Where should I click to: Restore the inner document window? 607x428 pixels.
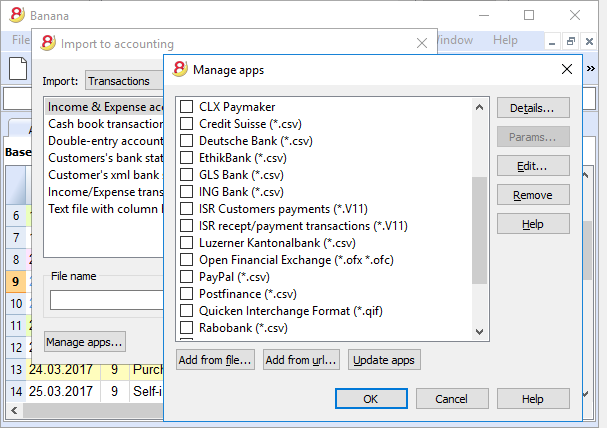pos(571,41)
